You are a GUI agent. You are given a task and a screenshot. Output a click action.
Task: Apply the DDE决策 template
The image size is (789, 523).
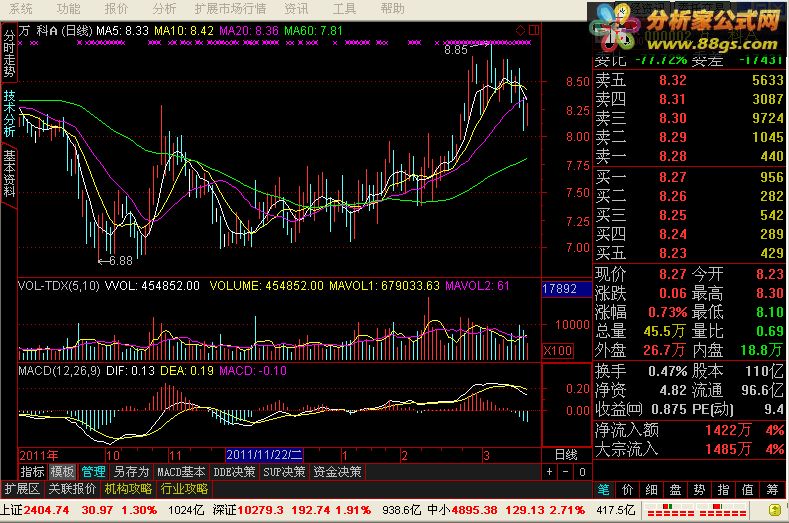point(234,472)
